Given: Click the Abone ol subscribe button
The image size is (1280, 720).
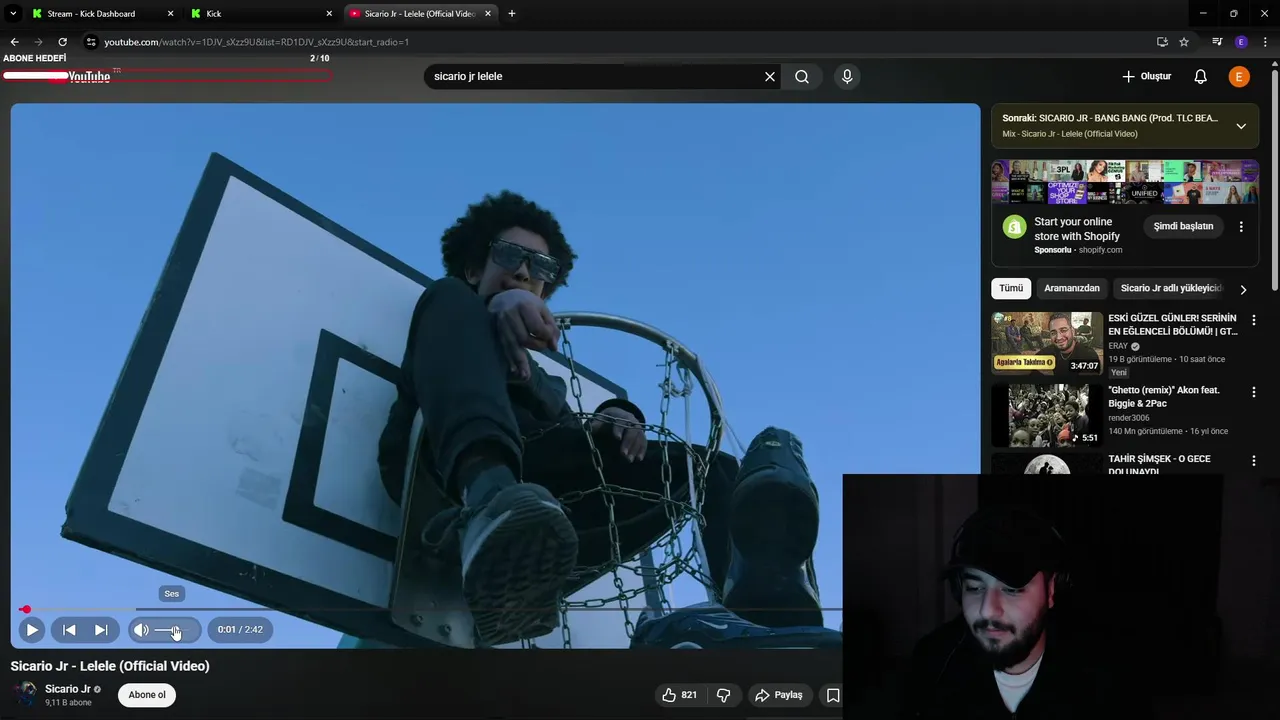Looking at the screenshot, I should [147, 695].
